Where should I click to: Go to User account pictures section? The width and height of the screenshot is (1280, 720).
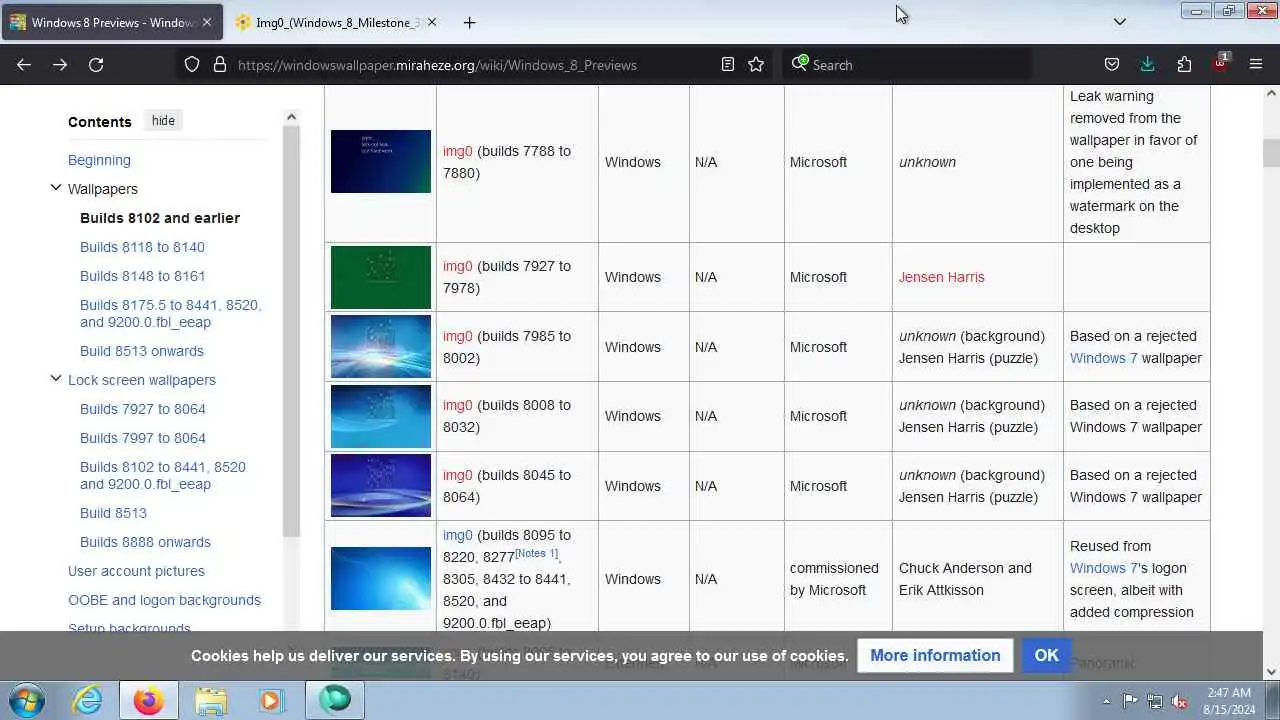136,571
